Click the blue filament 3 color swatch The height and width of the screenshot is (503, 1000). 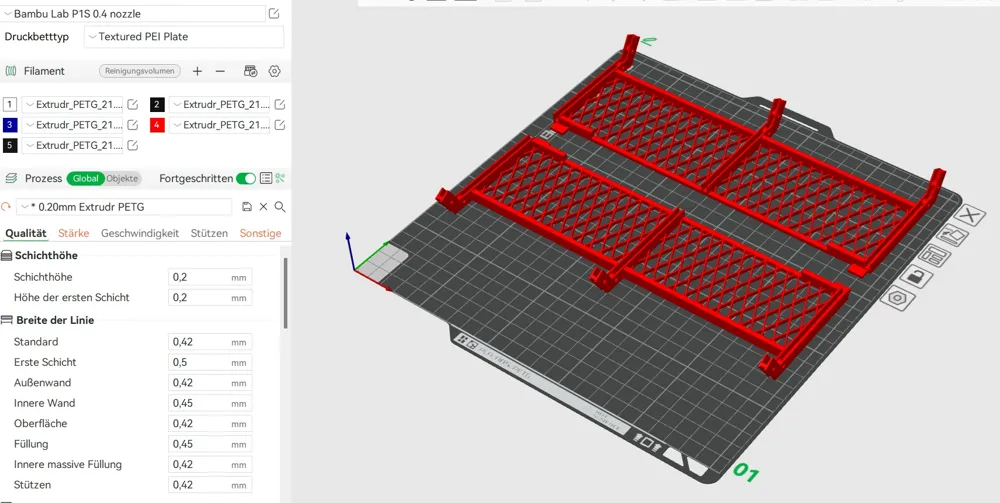10,125
